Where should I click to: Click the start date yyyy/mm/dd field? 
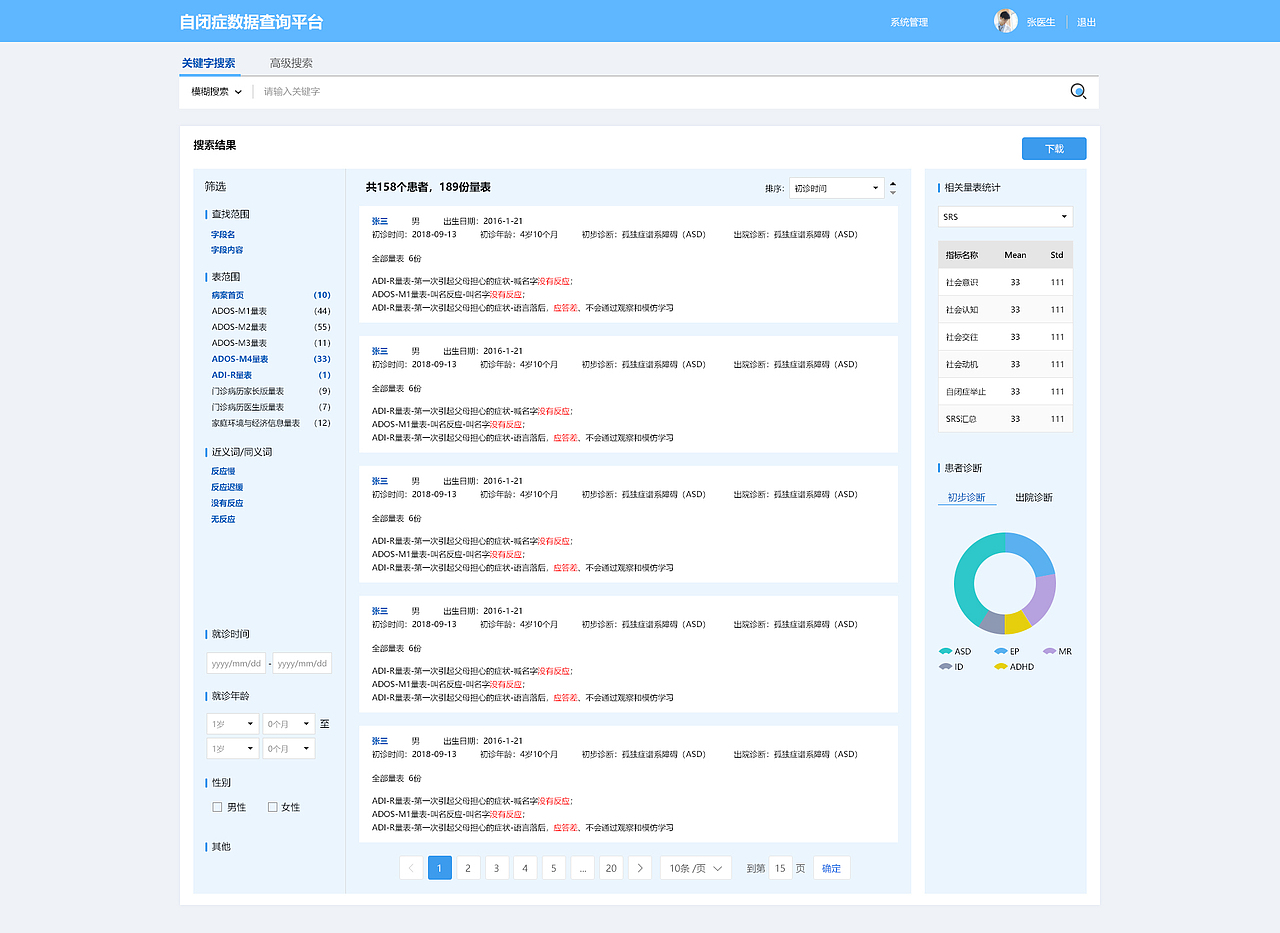click(x=236, y=663)
